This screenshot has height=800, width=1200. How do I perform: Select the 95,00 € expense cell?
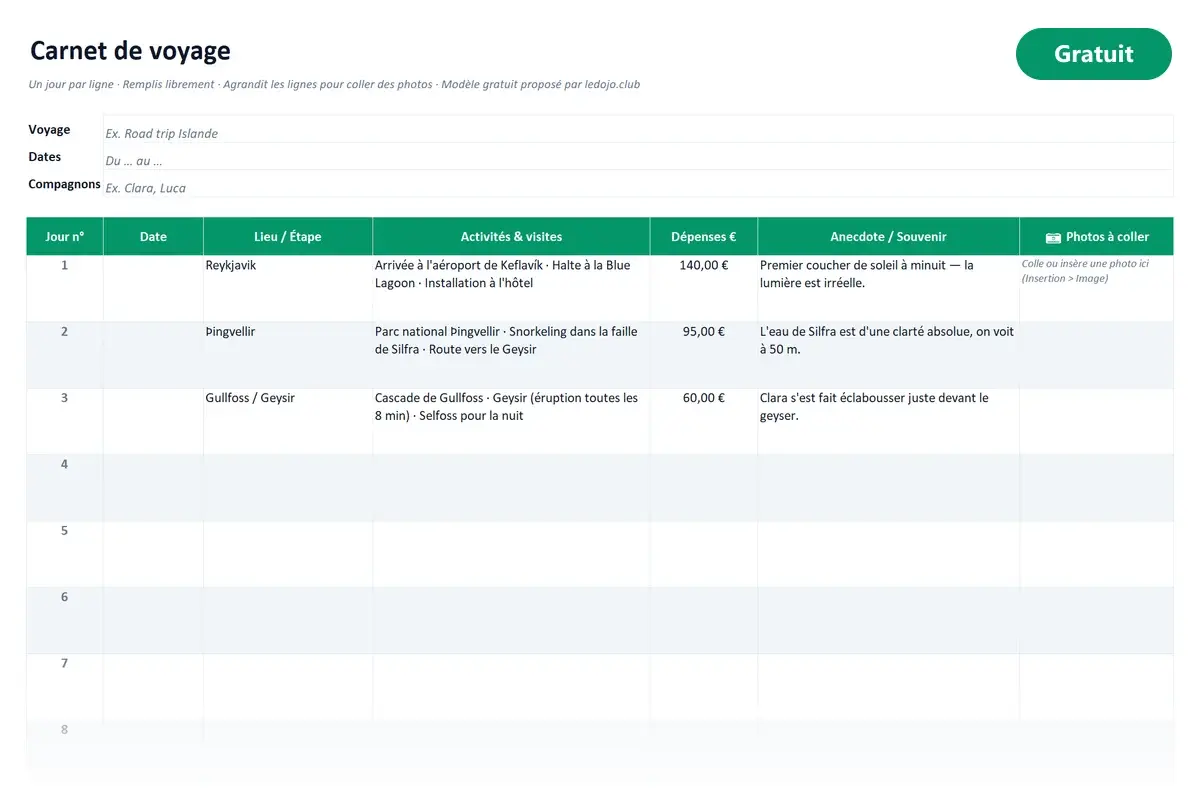coord(703,355)
